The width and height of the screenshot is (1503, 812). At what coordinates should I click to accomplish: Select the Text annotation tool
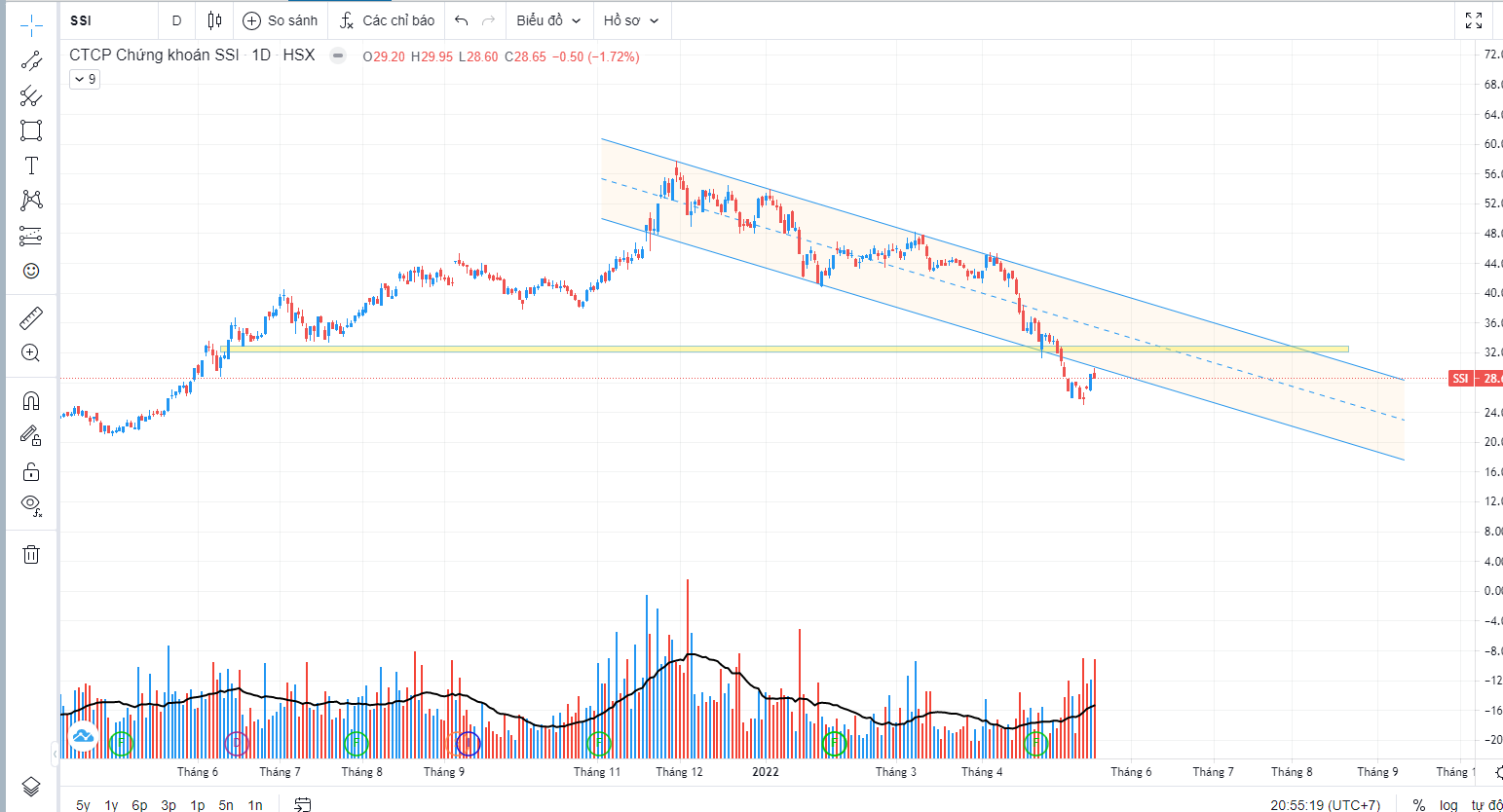coord(31,166)
